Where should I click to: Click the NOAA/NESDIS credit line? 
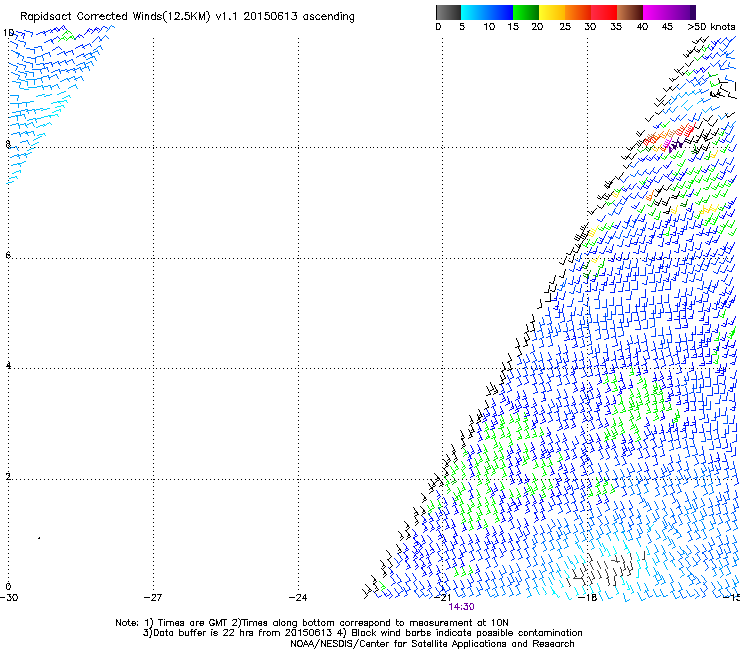[432, 644]
